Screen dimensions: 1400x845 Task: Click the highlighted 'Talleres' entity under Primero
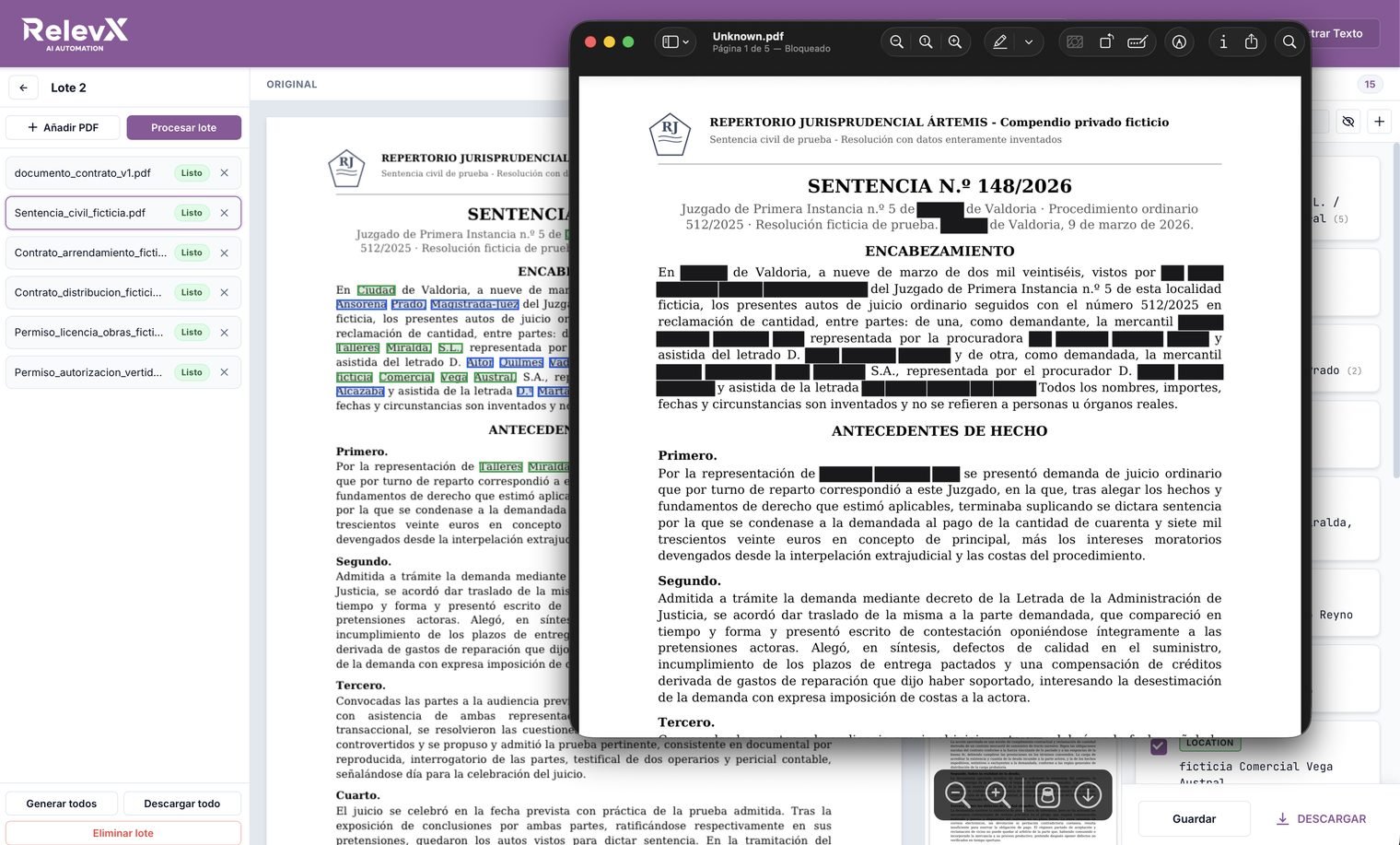pos(500,466)
